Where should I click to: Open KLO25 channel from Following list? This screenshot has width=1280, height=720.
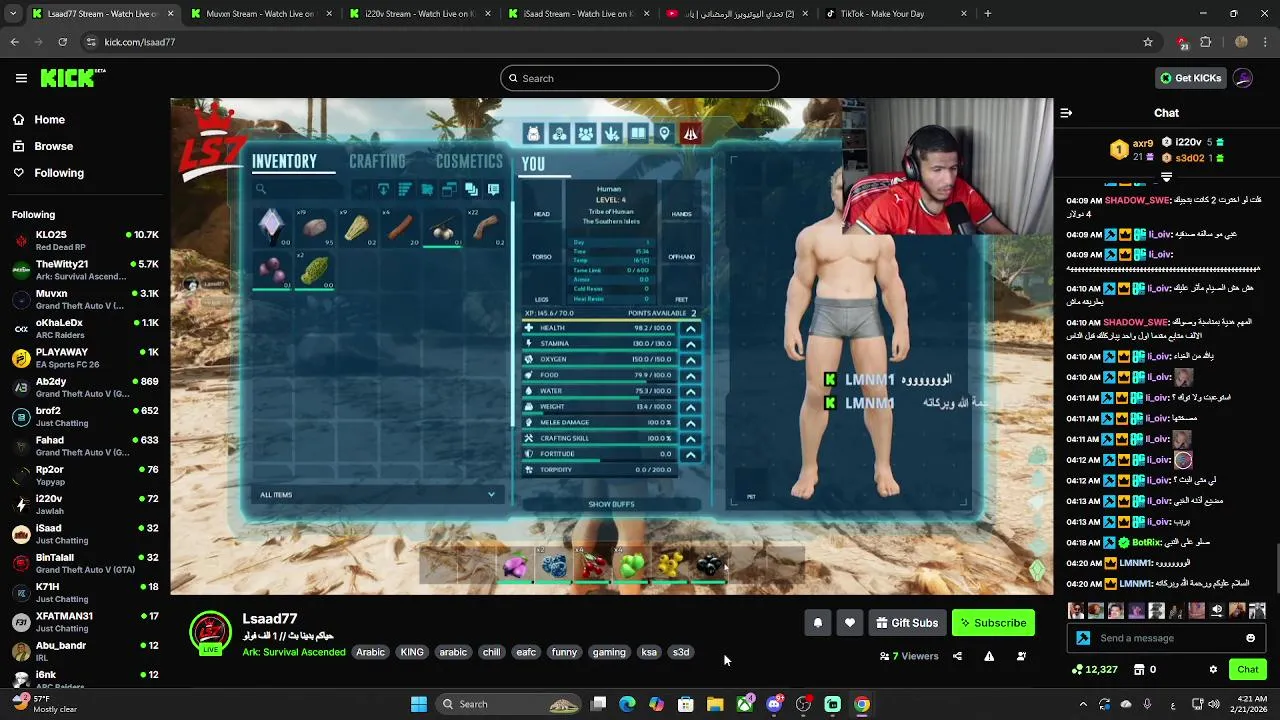(85, 241)
